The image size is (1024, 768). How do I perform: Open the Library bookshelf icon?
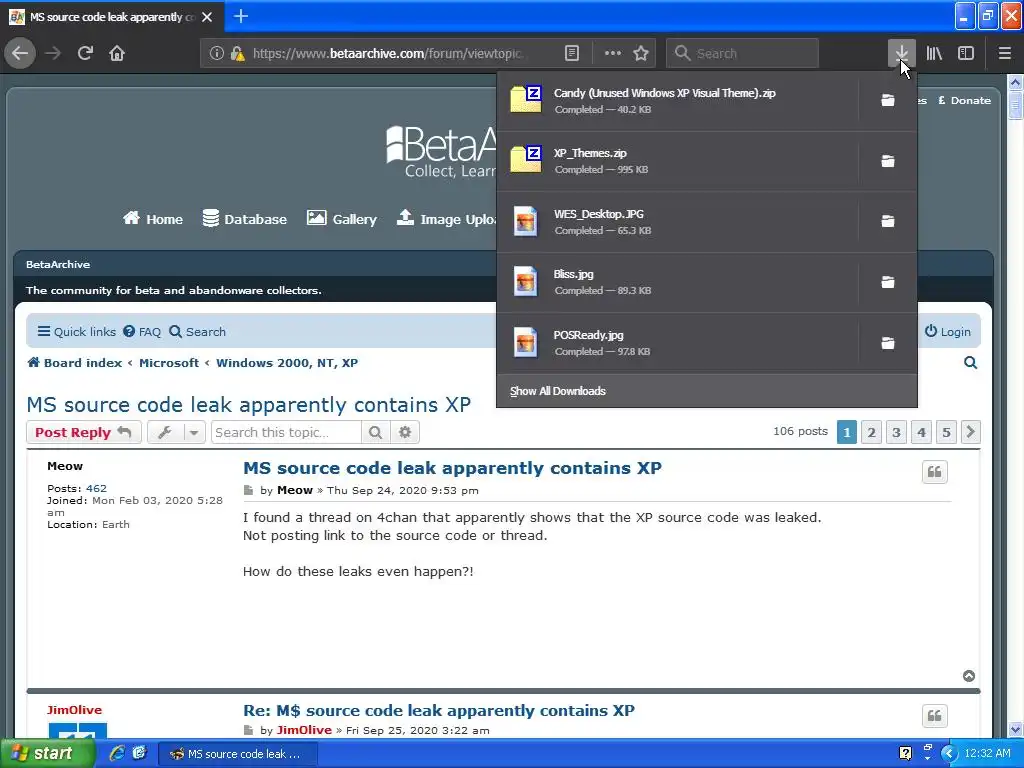tap(934, 53)
